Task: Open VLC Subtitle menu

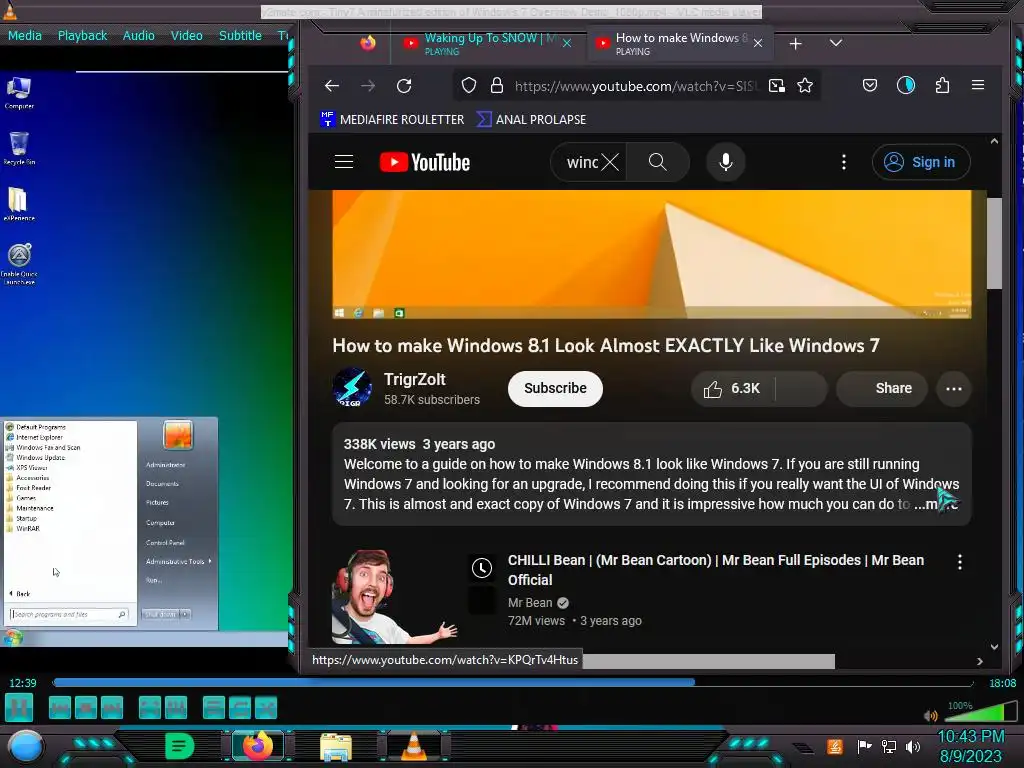Action: (x=240, y=36)
